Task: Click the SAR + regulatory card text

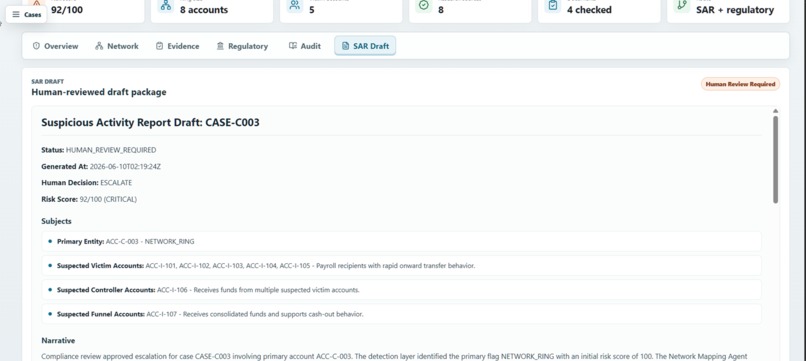Action: (735, 10)
